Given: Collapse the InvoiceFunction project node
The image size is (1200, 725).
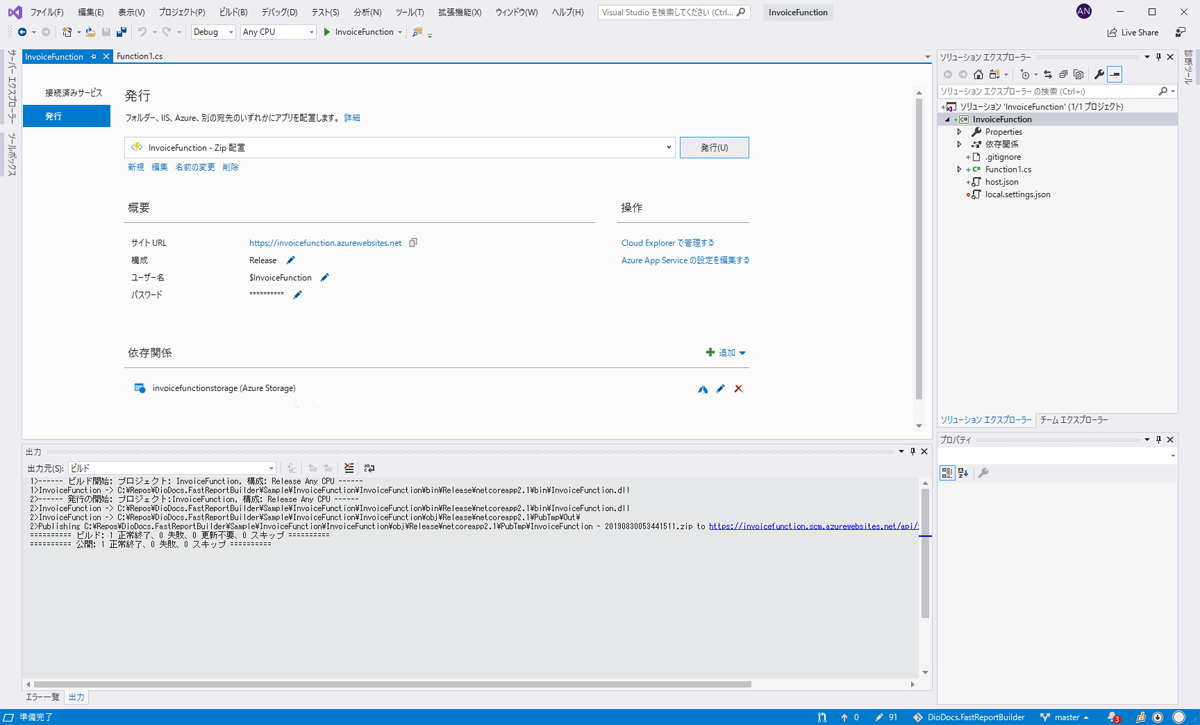Looking at the screenshot, I should coord(946,120).
